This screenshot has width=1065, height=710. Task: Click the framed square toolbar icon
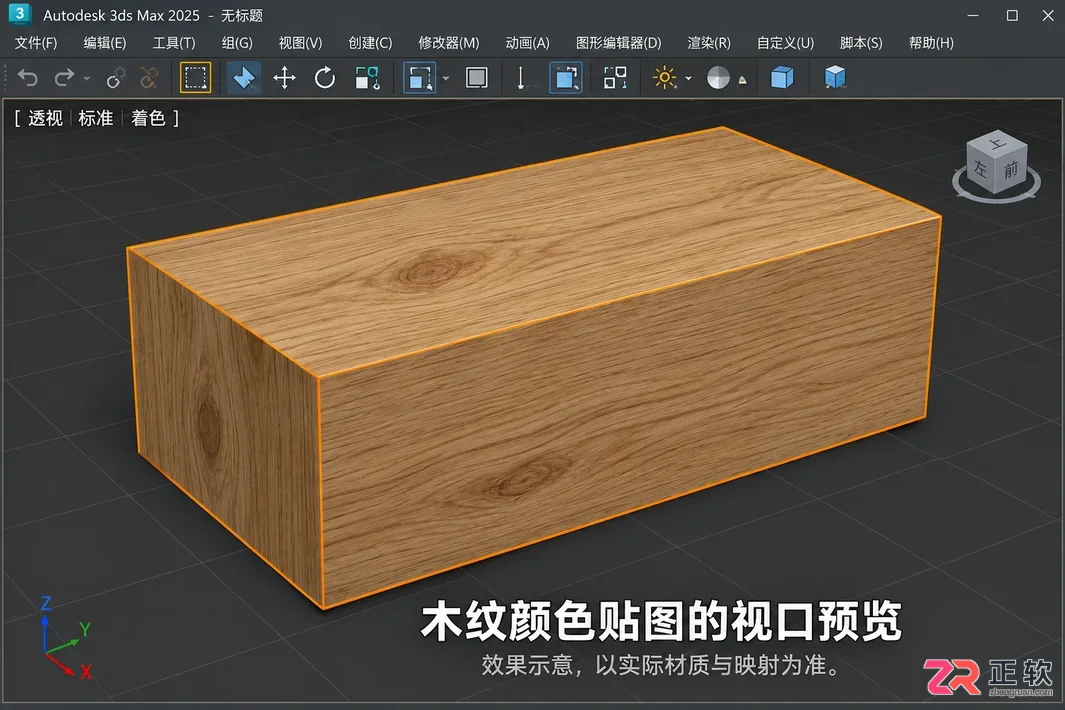click(477, 77)
